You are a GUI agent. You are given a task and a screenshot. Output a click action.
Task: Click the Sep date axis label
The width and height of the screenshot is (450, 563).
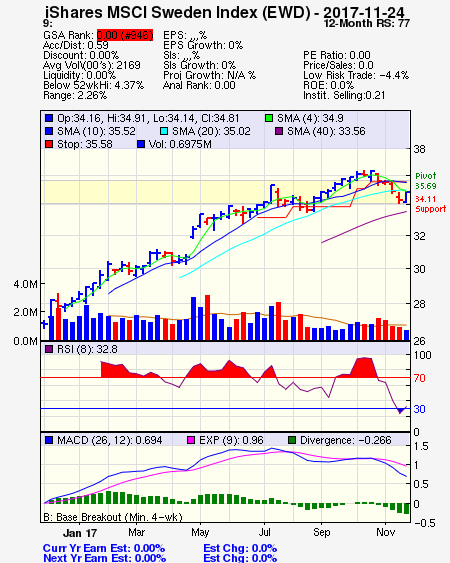coord(321,532)
